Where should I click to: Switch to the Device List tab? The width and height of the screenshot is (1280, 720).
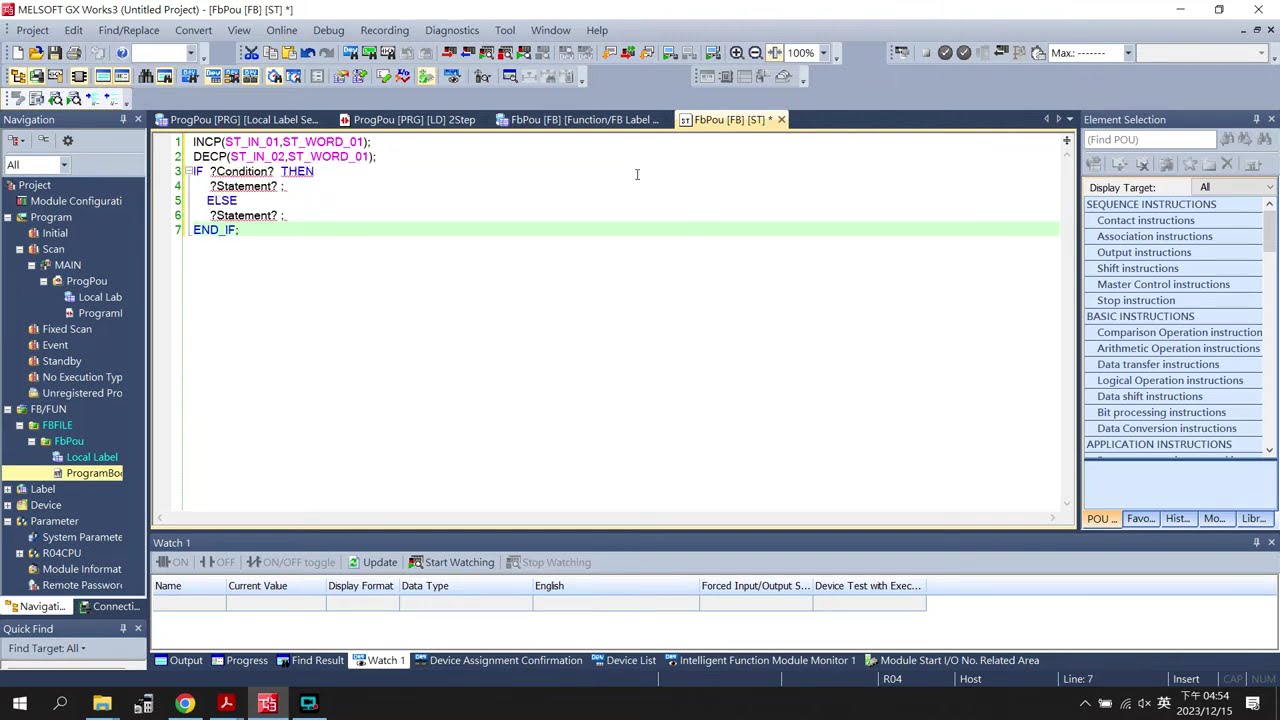(x=623, y=660)
